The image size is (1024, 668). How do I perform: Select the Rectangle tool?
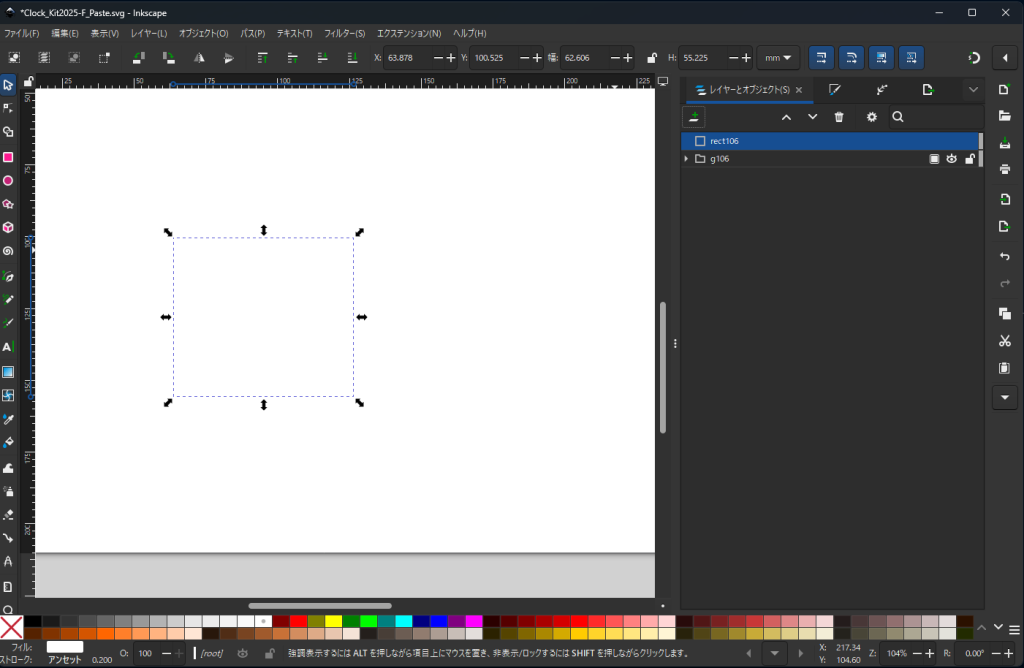tap(8, 157)
